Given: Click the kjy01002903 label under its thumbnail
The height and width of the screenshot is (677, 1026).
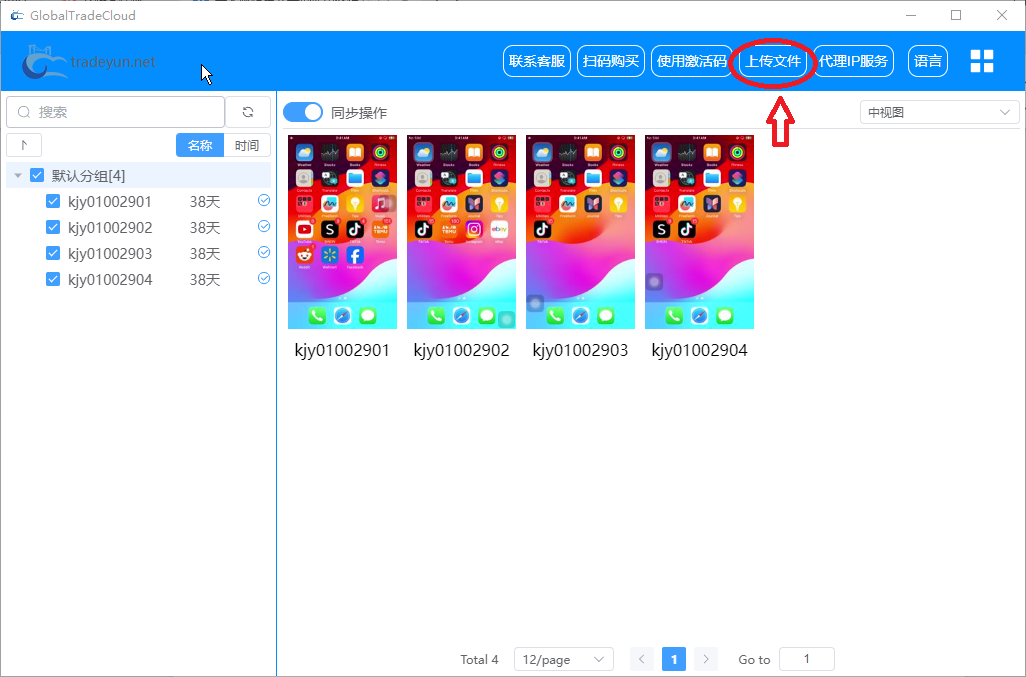Looking at the screenshot, I should pos(580,351).
